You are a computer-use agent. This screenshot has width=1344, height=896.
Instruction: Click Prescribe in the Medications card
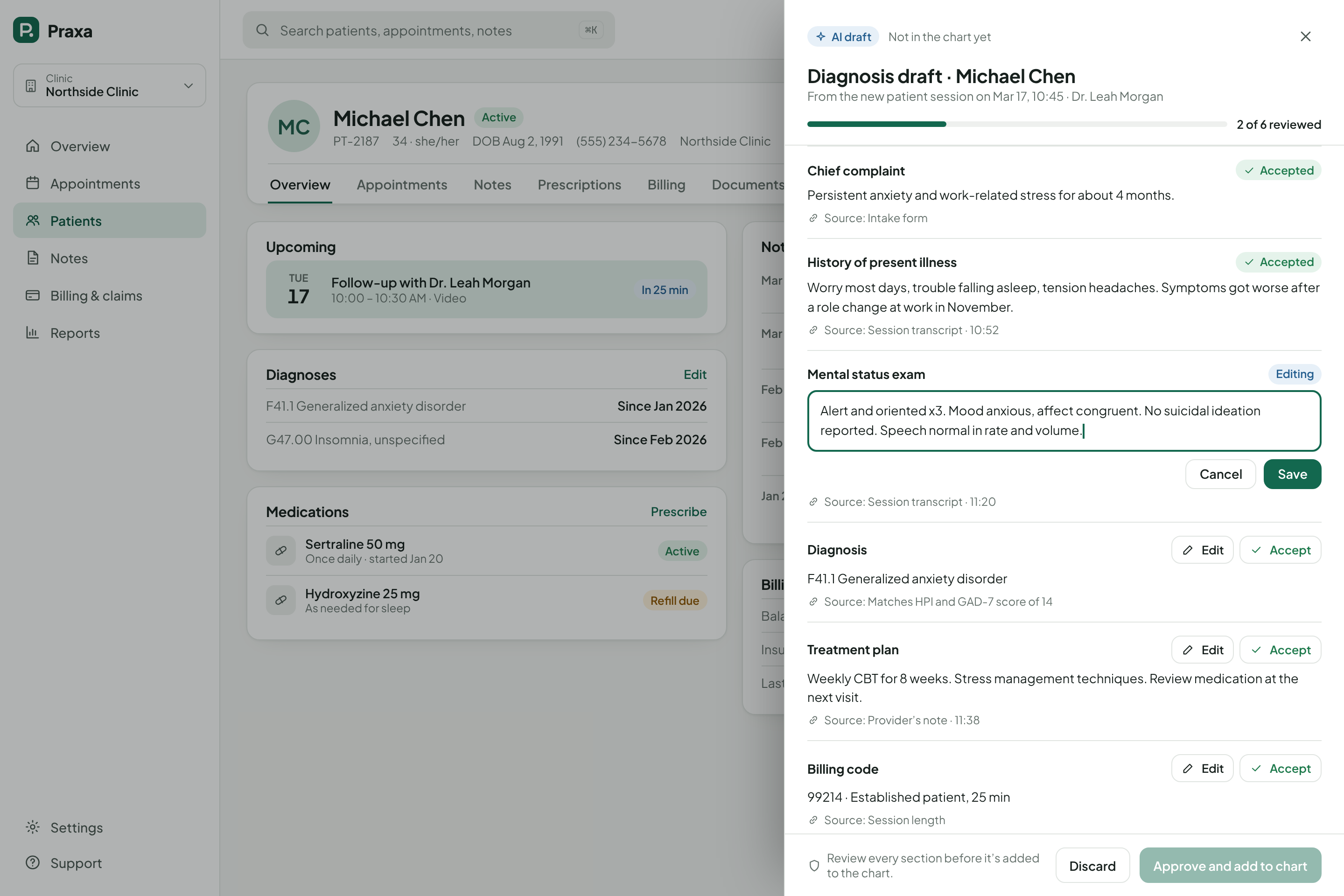(678, 512)
